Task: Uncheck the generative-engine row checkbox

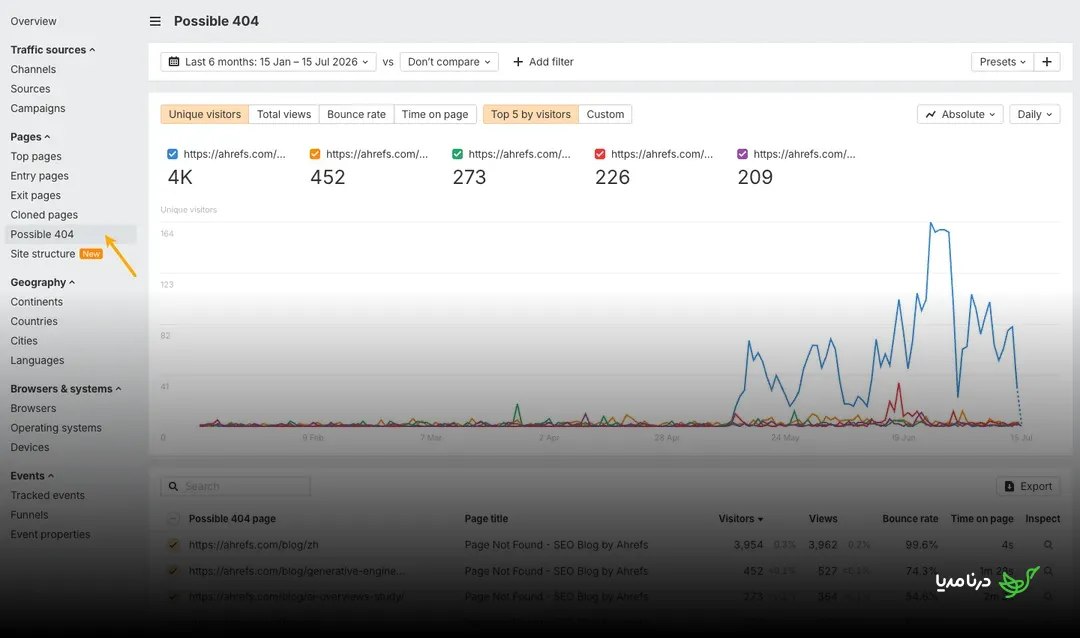Action: (x=174, y=571)
